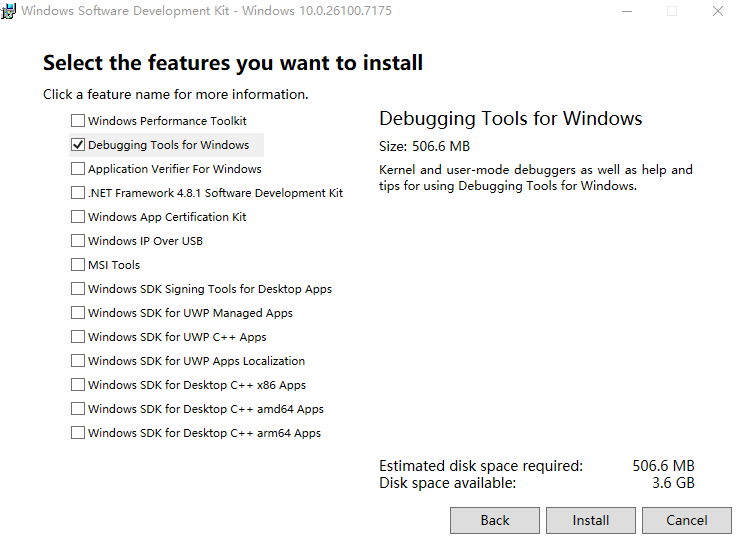
Task: Click '.NET Framework 4.8.1 Software Development Kit' name
Action: (x=216, y=193)
